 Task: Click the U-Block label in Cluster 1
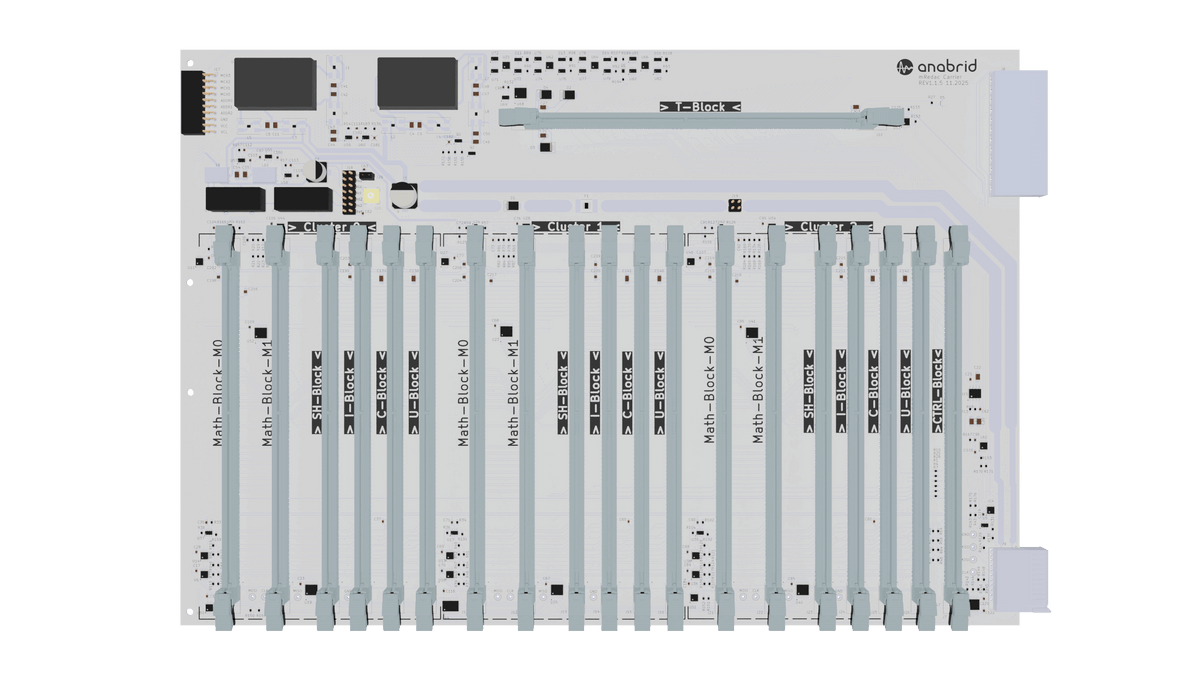coord(660,392)
